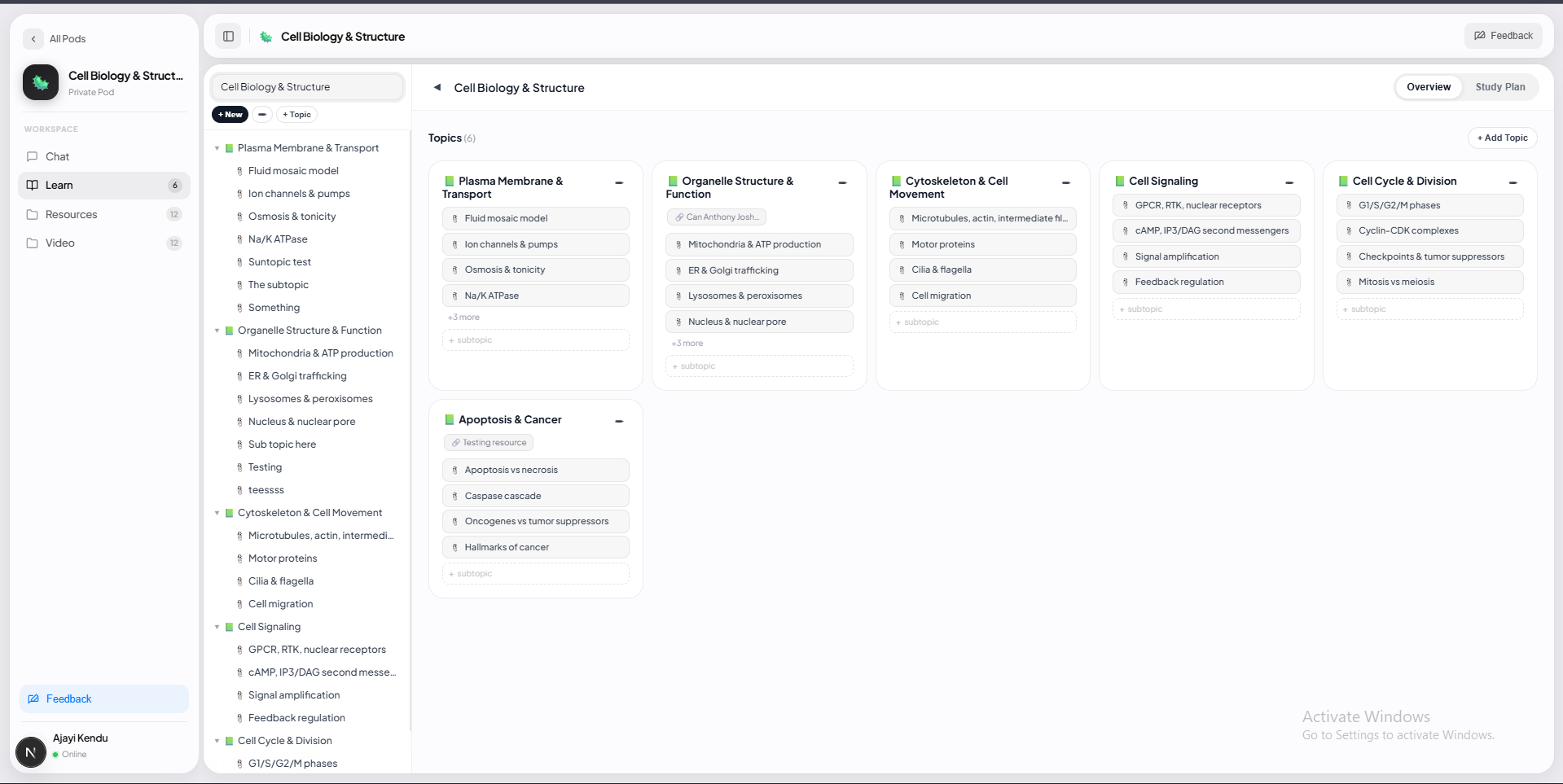Open the Resources folder in sidebar
Viewport: 1563px width, 784px height.
click(71, 214)
